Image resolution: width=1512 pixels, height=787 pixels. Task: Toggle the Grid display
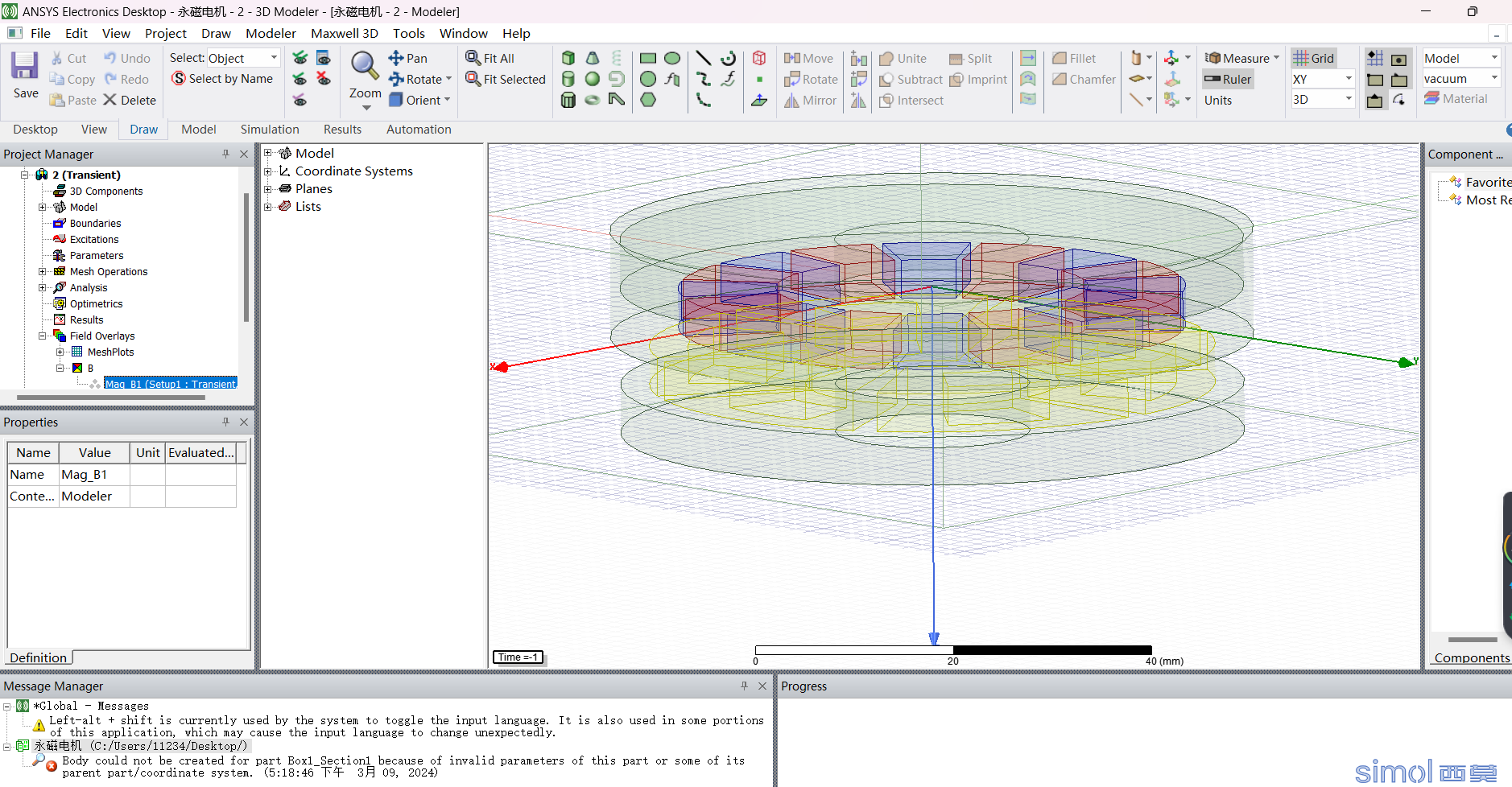coord(1313,58)
